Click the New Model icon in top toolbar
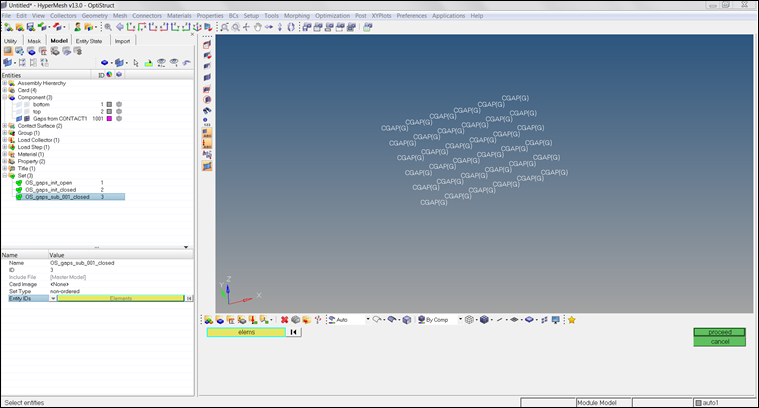This screenshot has height=408, width=759. [9, 27]
